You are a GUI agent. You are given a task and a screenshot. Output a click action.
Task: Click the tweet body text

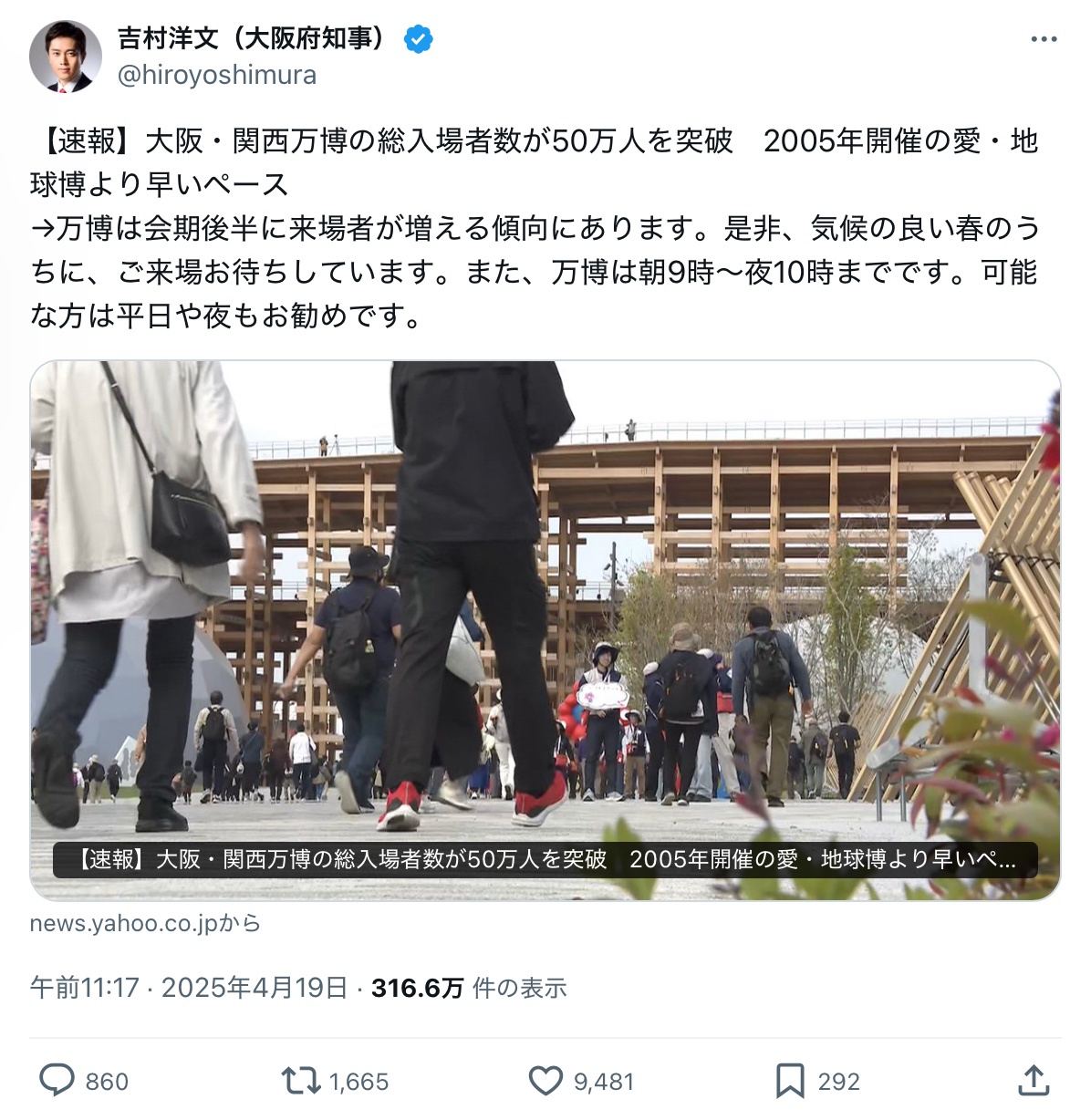pos(535,228)
